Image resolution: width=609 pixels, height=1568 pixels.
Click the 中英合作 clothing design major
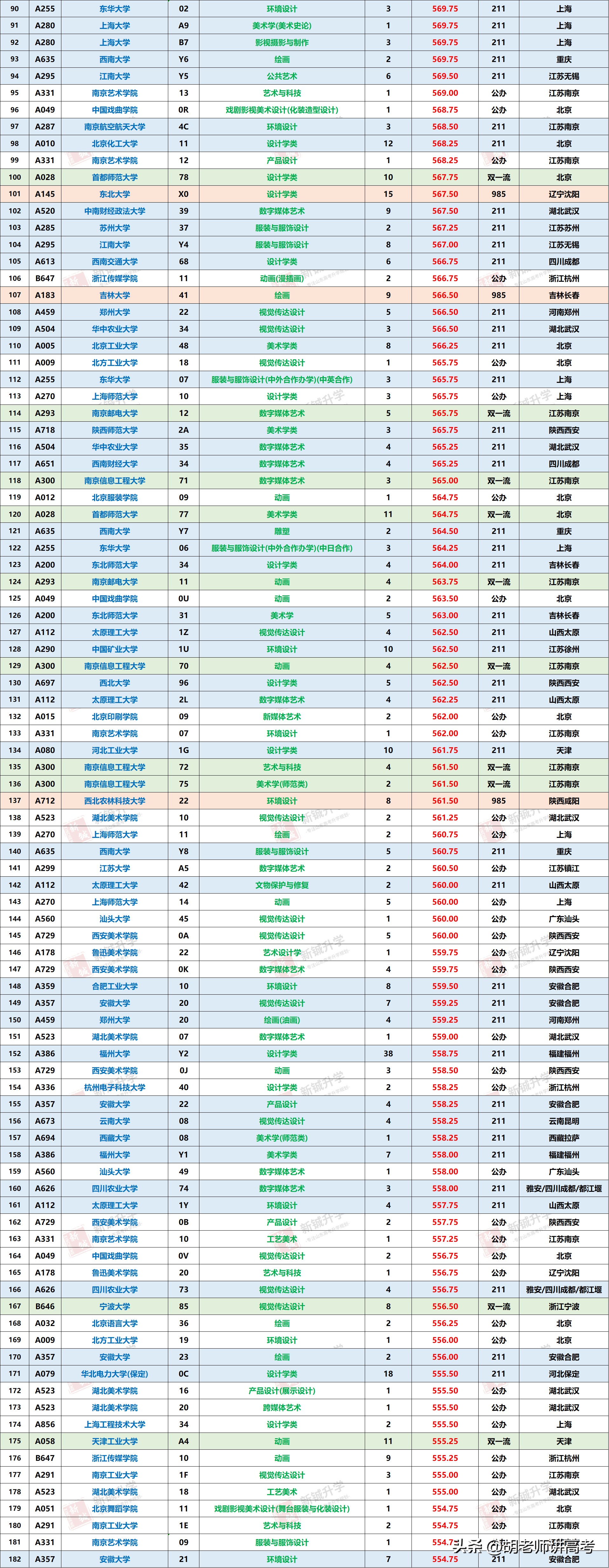[281, 379]
